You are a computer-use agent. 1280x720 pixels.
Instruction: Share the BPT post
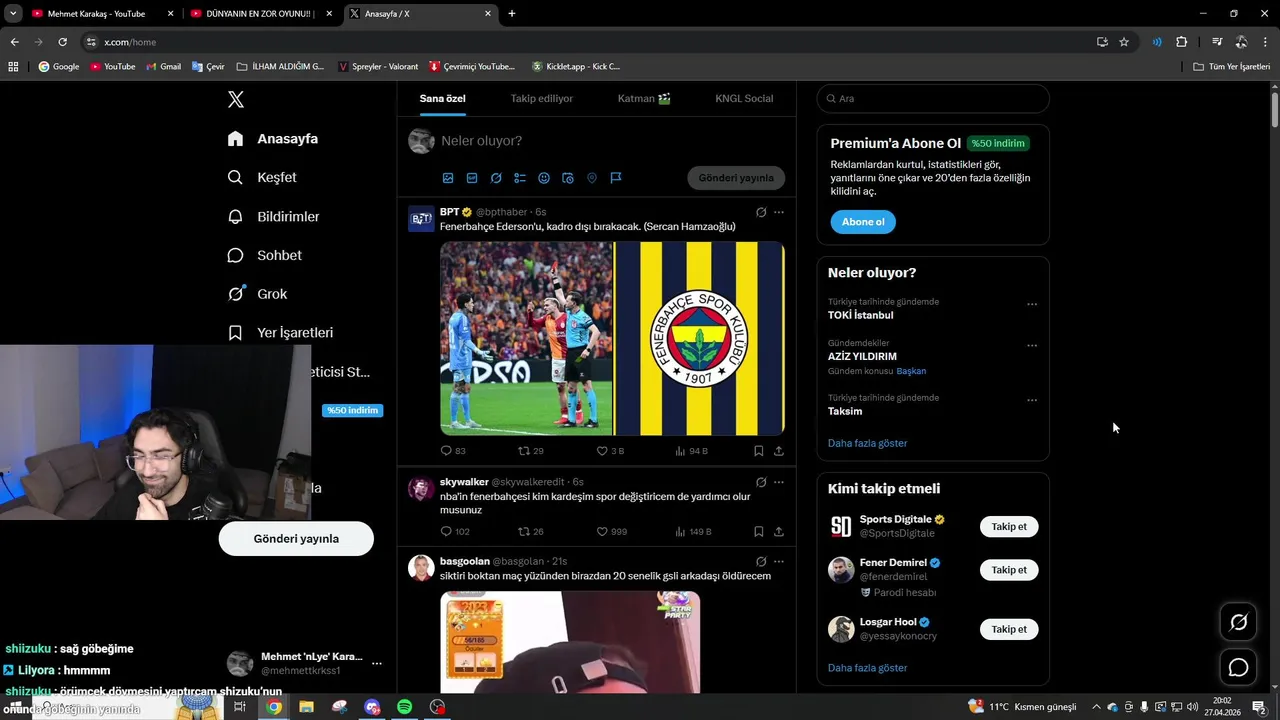tap(779, 451)
